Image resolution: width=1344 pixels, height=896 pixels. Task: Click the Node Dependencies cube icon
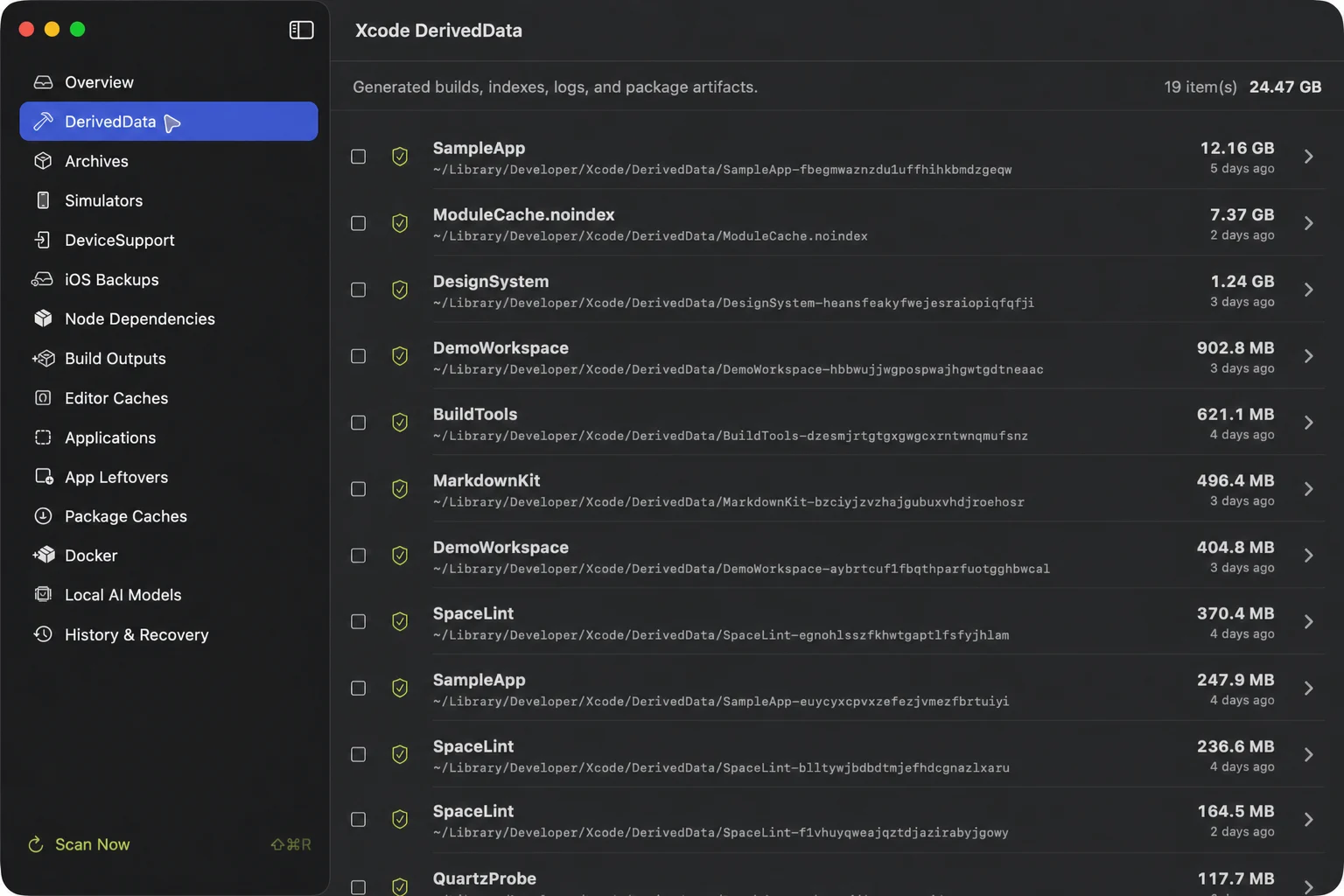pyautogui.click(x=43, y=318)
